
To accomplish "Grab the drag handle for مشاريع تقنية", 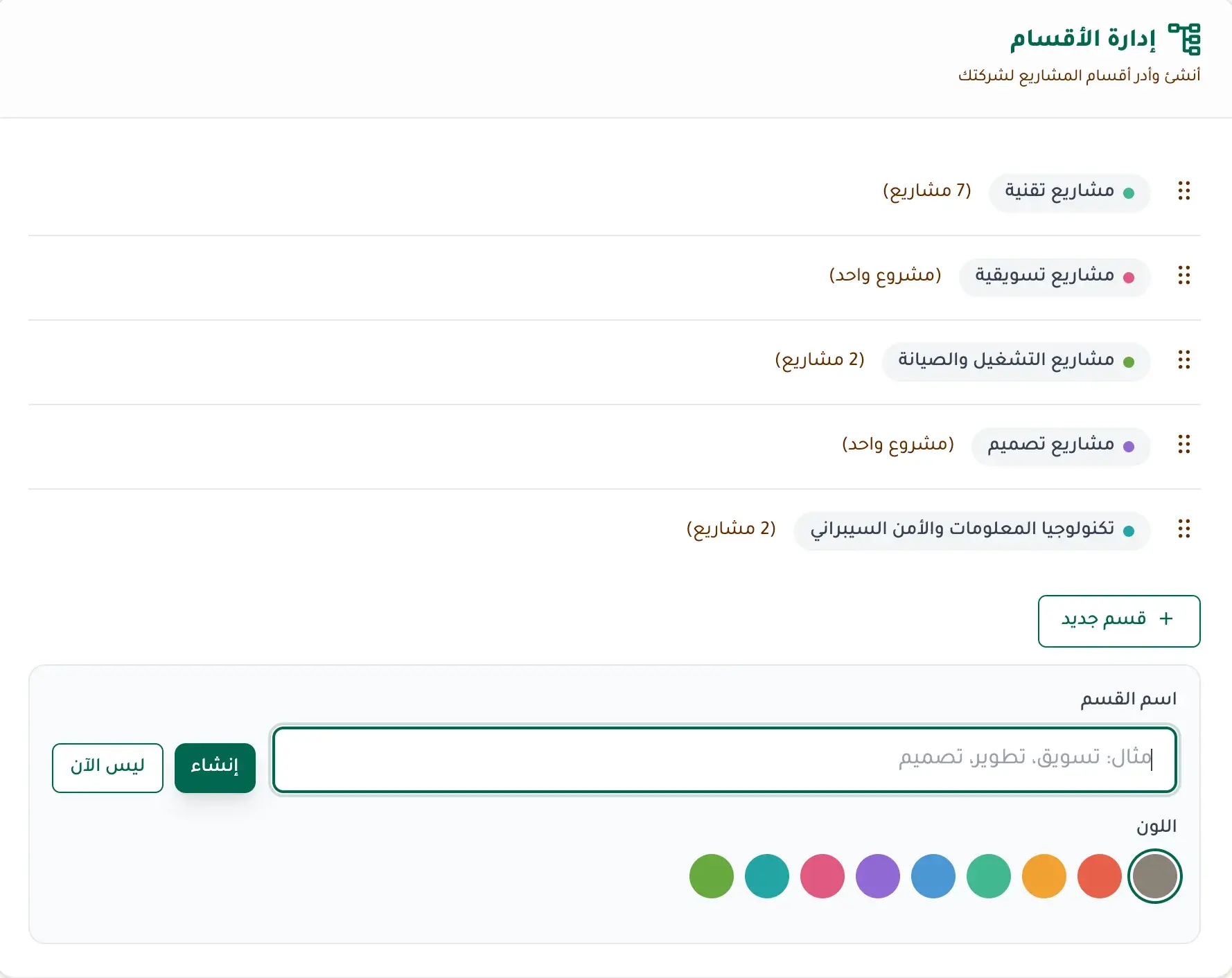I will click(x=1184, y=191).
